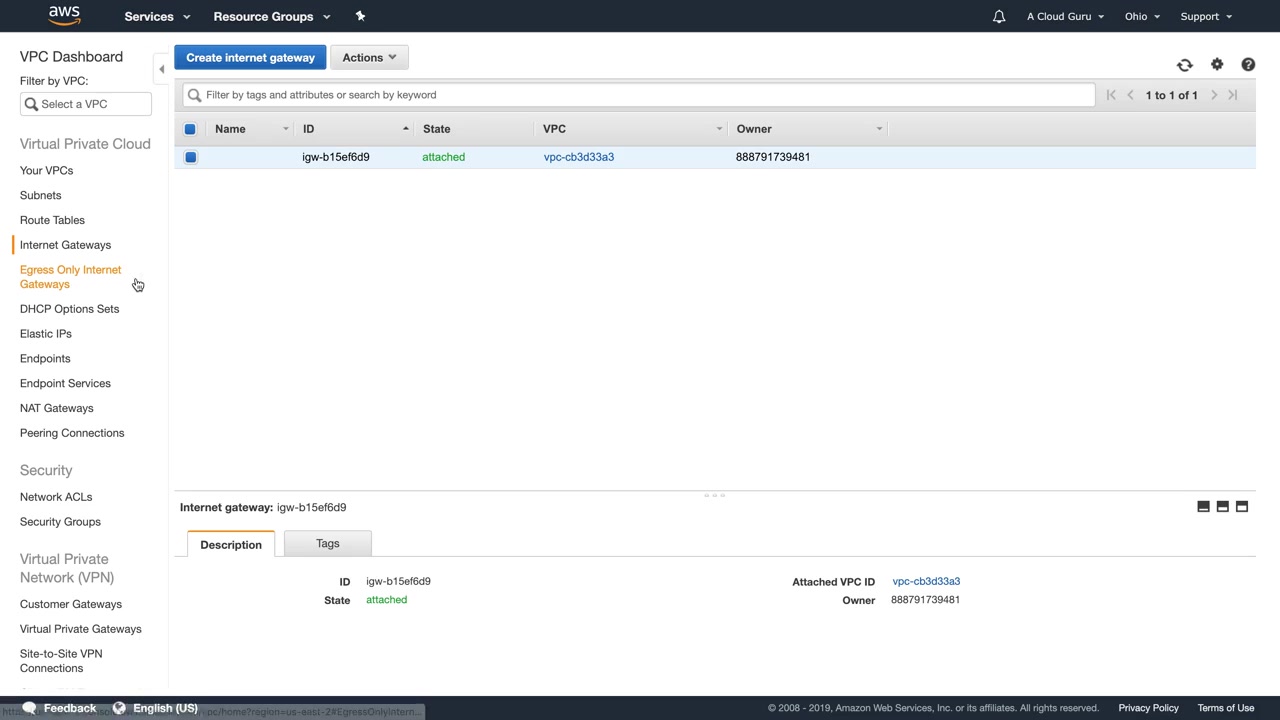Select Internet Gateways in sidebar

65,245
